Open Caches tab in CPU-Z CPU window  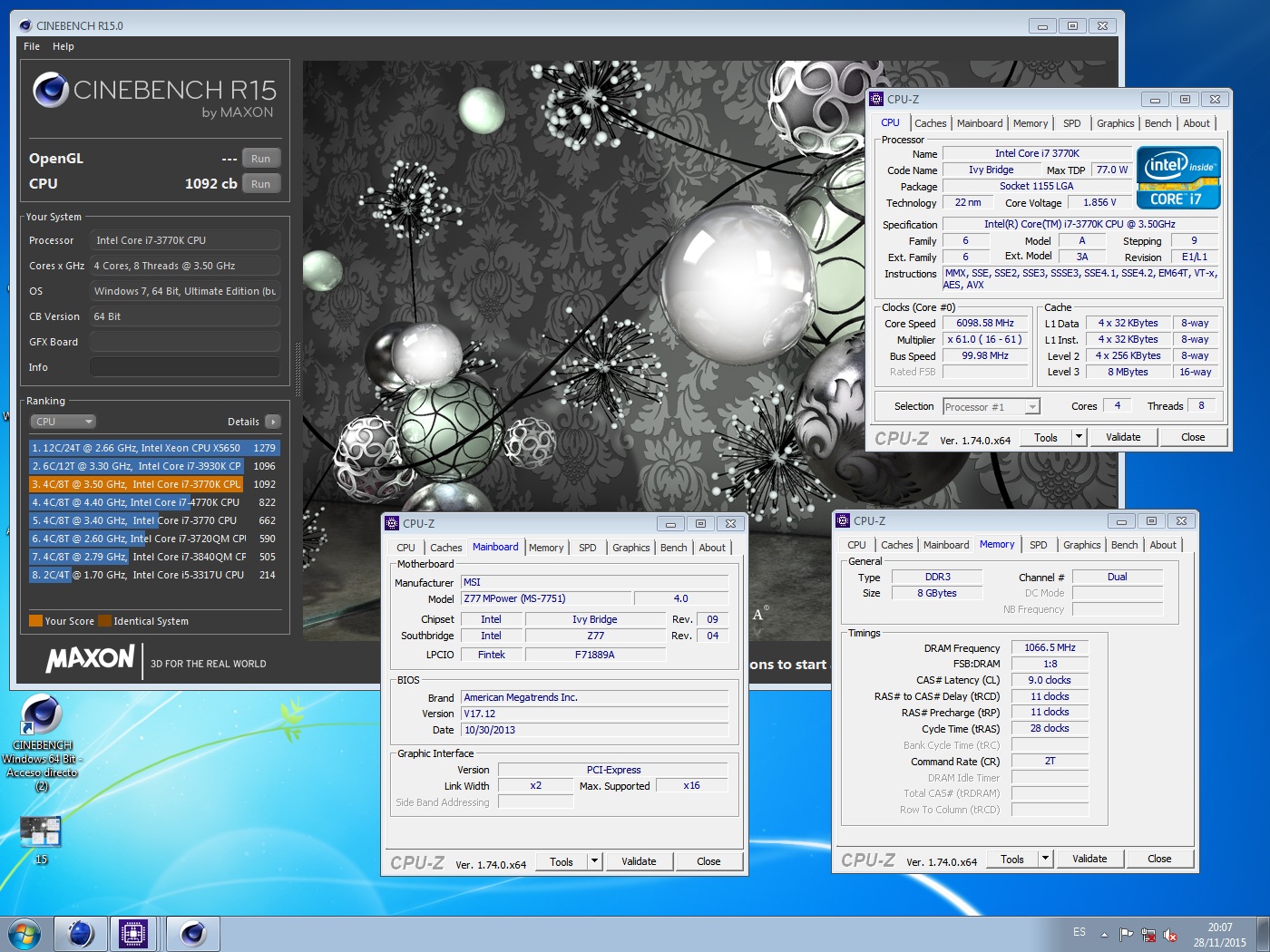(x=931, y=123)
